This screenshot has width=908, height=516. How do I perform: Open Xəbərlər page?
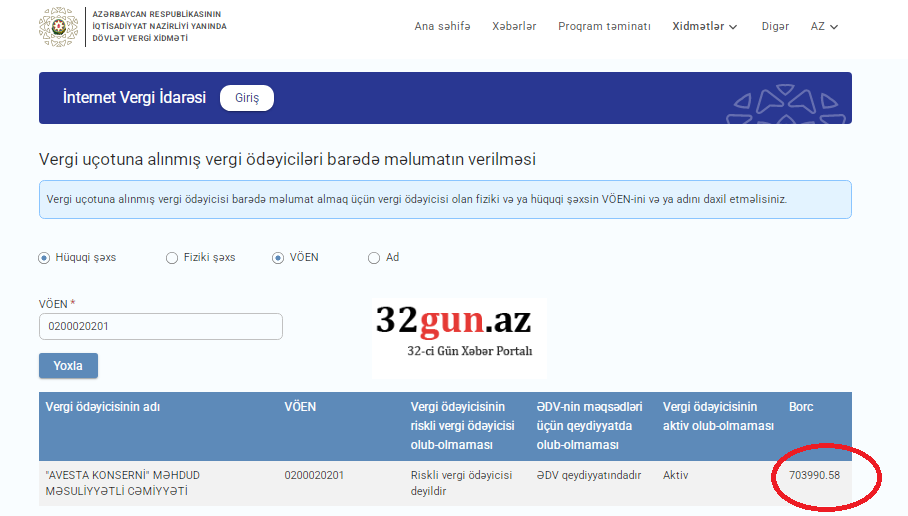pos(514,27)
